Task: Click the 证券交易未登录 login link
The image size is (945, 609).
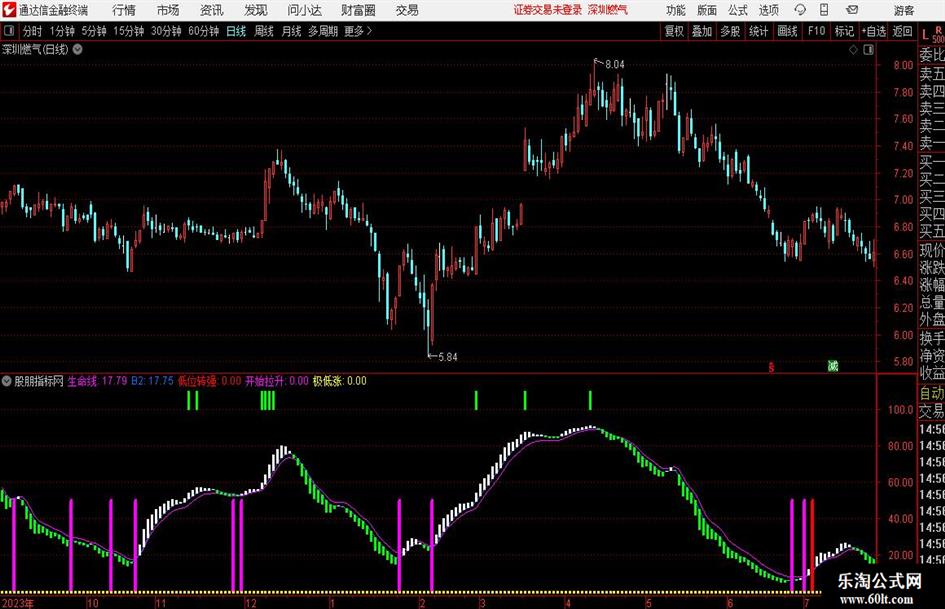Action: click(x=548, y=10)
